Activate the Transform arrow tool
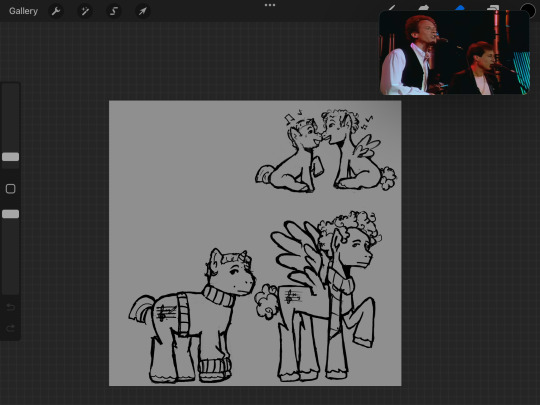Viewport: 540px width, 405px height. pos(143,11)
